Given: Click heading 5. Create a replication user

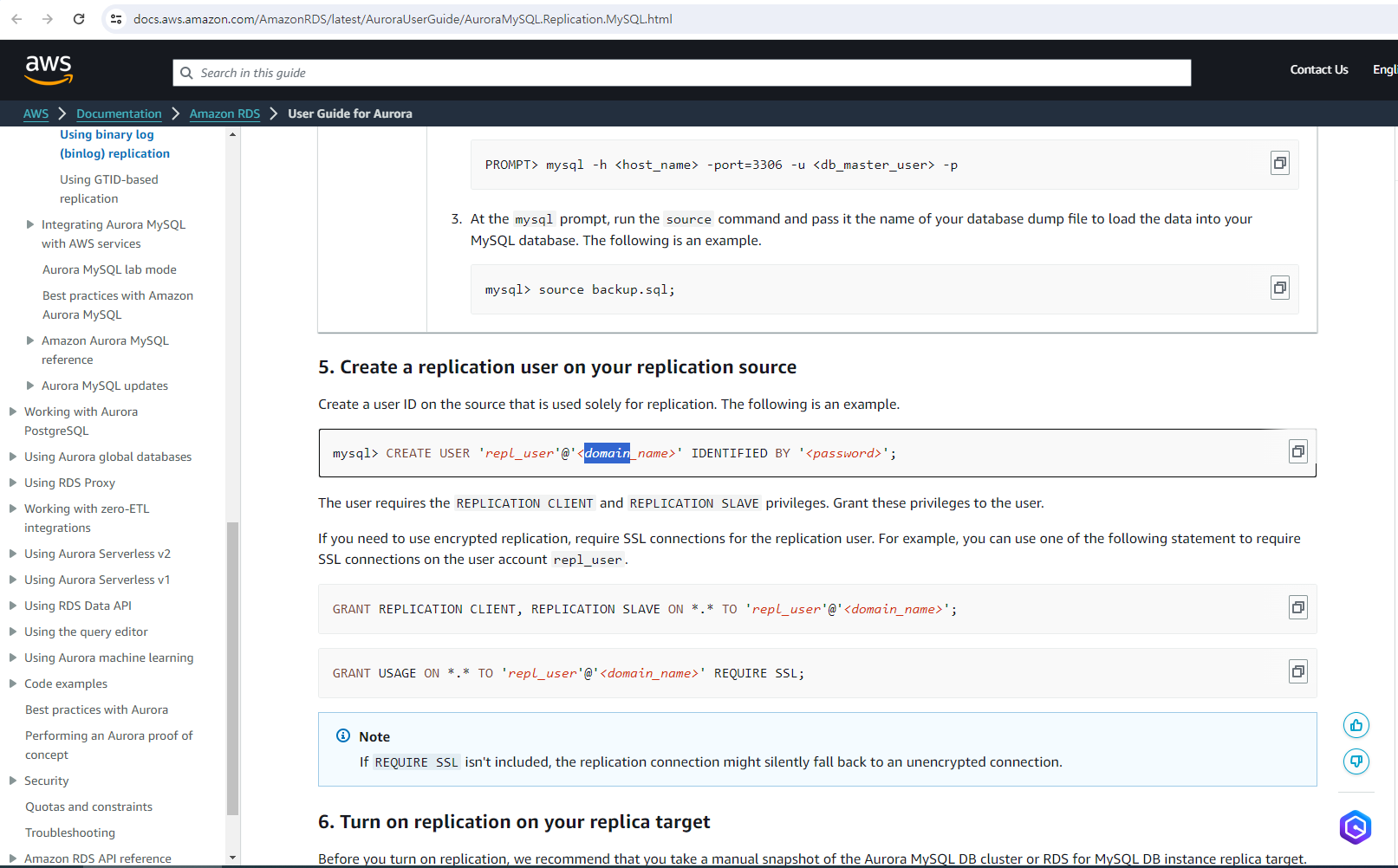Looking at the screenshot, I should (557, 367).
